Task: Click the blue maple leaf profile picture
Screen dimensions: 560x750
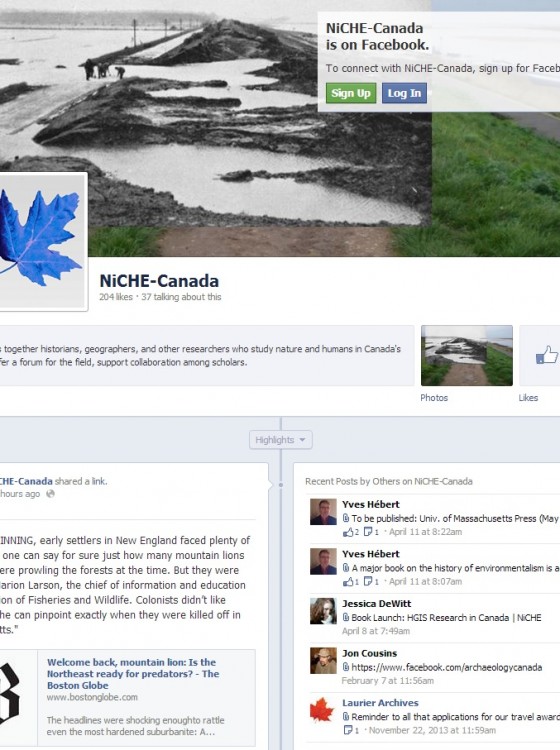Action: 43,242
